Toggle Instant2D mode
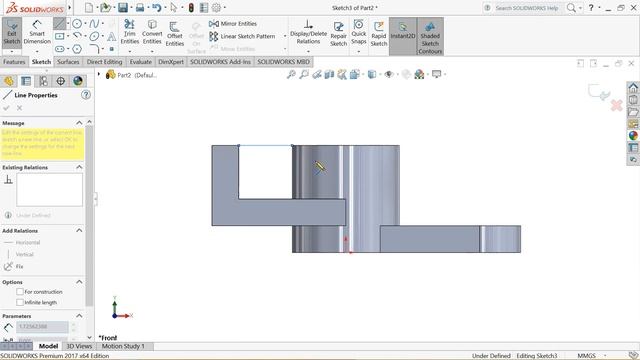 (402, 36)
